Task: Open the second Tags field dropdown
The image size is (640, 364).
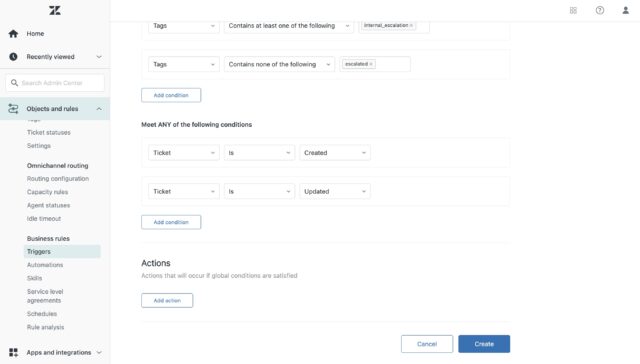Action: click(184, 64)
